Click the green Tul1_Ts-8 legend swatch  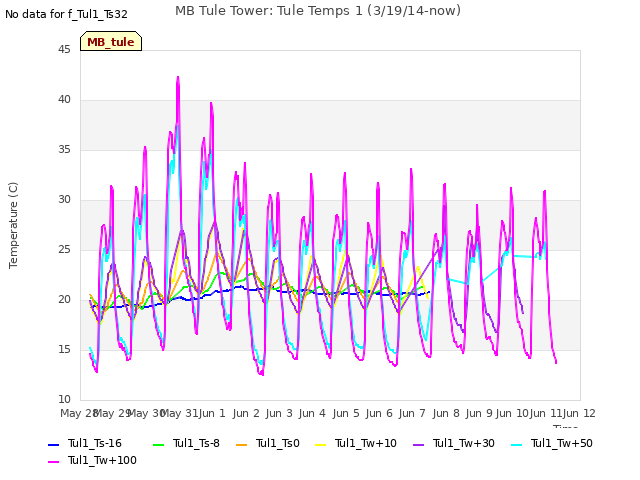pos(158,444)
